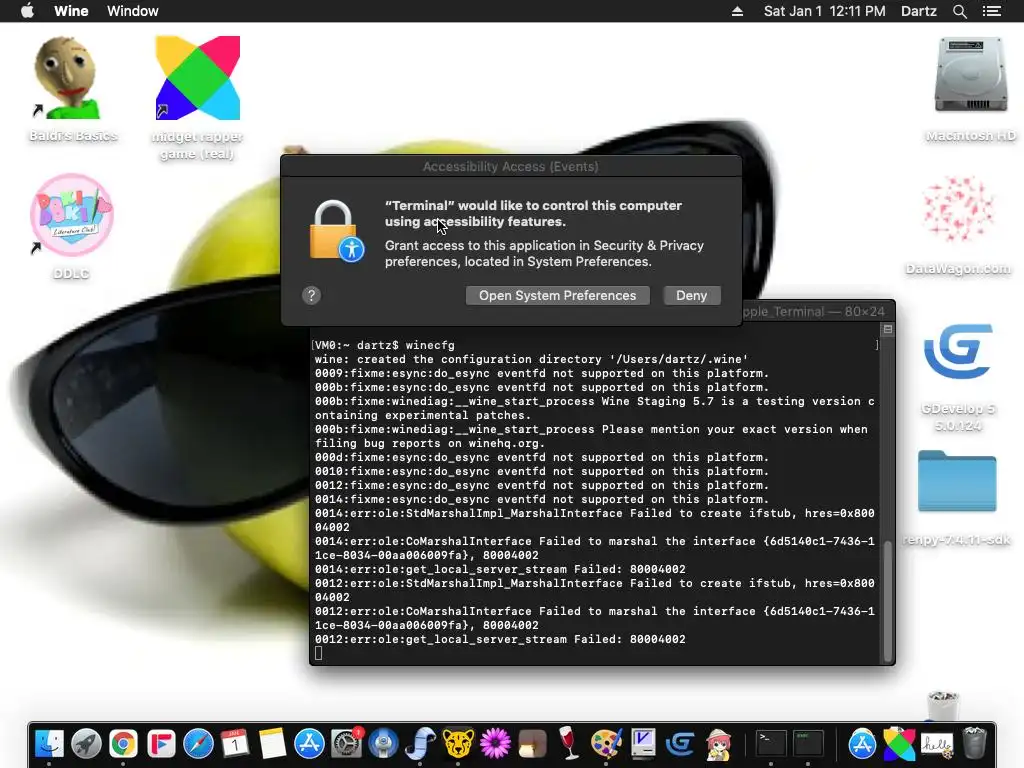Viewport: 1024px width, 768px height.
Task: Open Spotlight search magnifier
Action: click(x=959, y=11)
